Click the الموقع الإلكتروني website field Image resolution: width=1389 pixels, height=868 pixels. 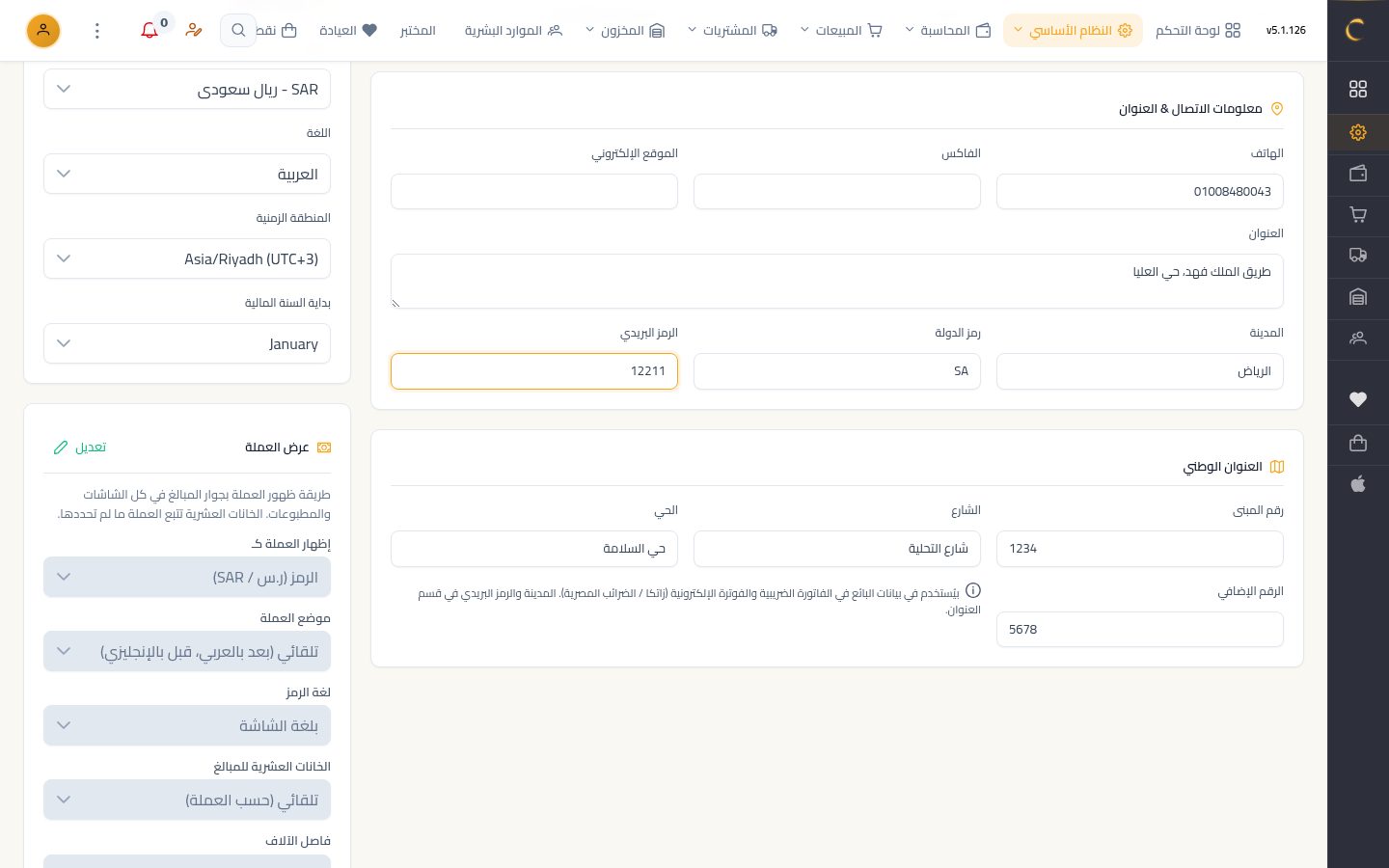click(x=534, y=191)
